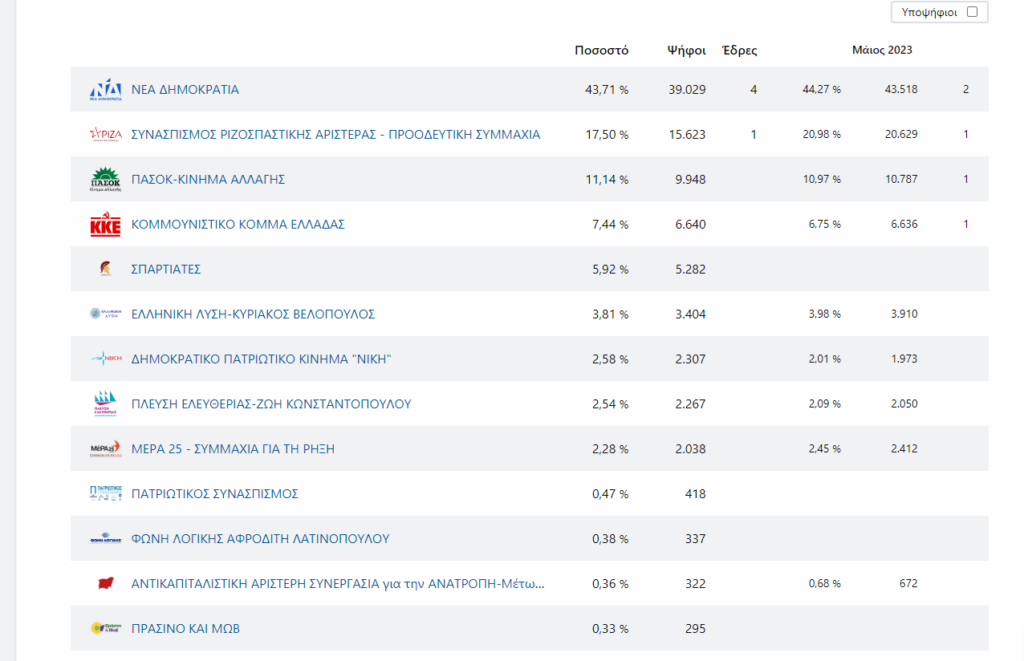Click the 2.267 votes value
This screenshot has height=661, width=1024.
690,404
